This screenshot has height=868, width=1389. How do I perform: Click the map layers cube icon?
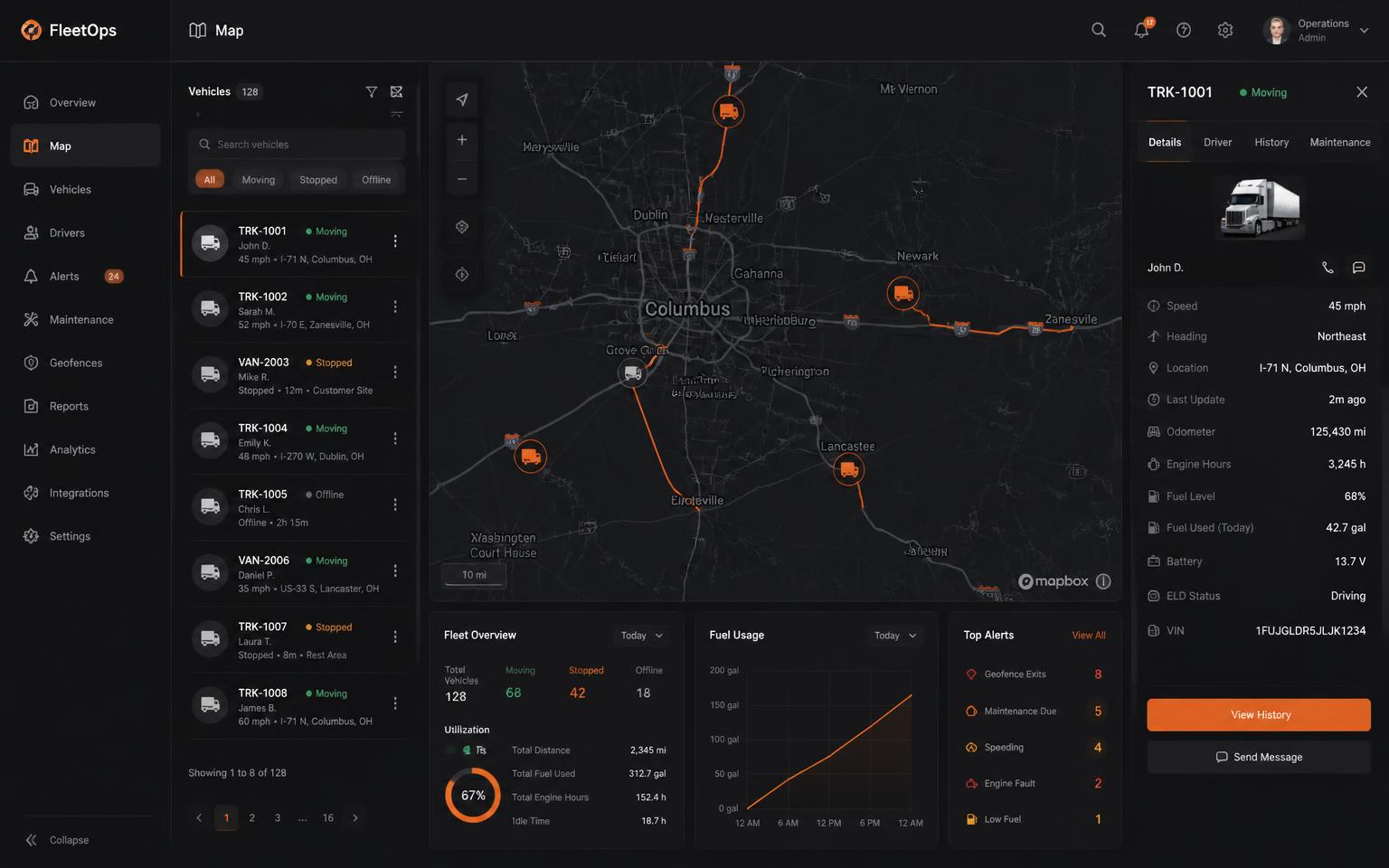point(462,227)
